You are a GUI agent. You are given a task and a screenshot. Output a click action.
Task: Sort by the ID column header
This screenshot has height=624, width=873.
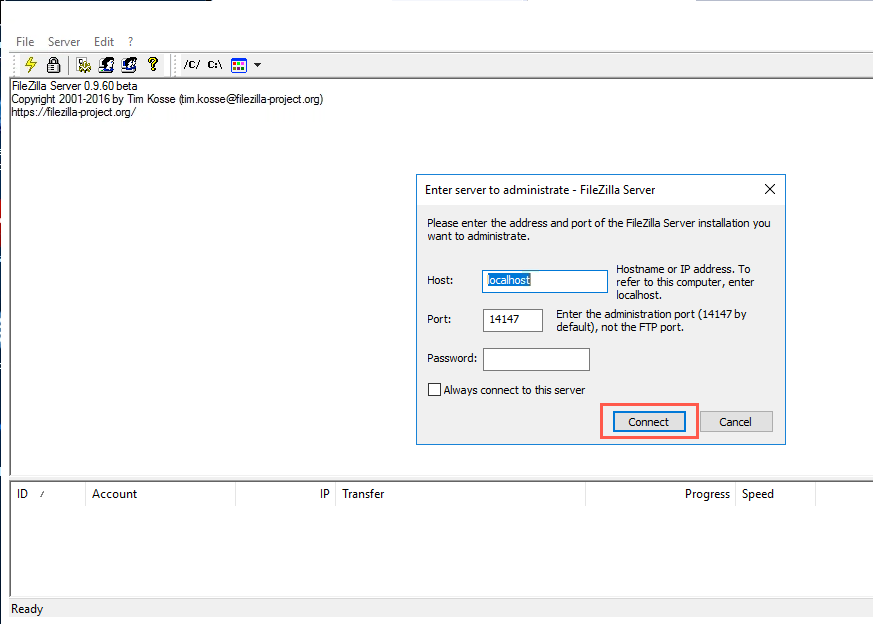pos(48,494)
